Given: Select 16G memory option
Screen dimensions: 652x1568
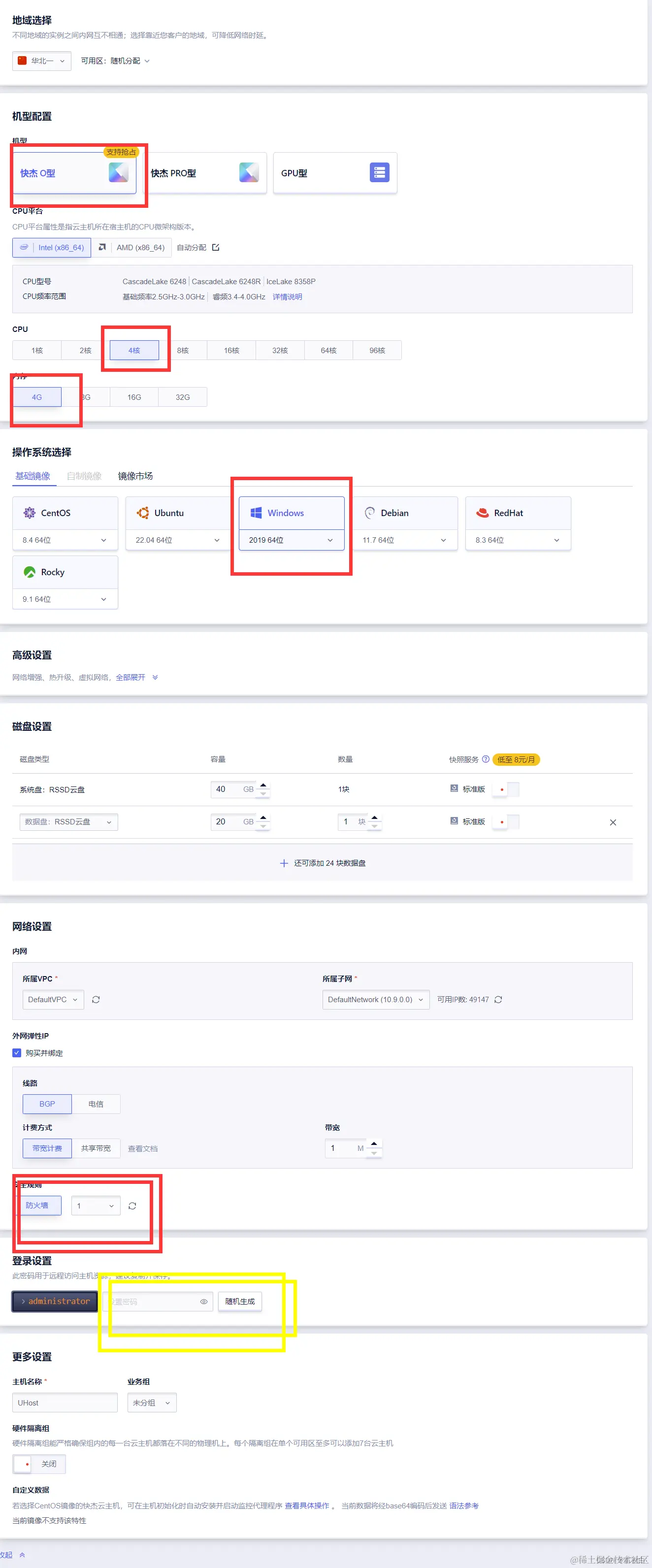Looking at the screenshot, I should tap(134, 397).
